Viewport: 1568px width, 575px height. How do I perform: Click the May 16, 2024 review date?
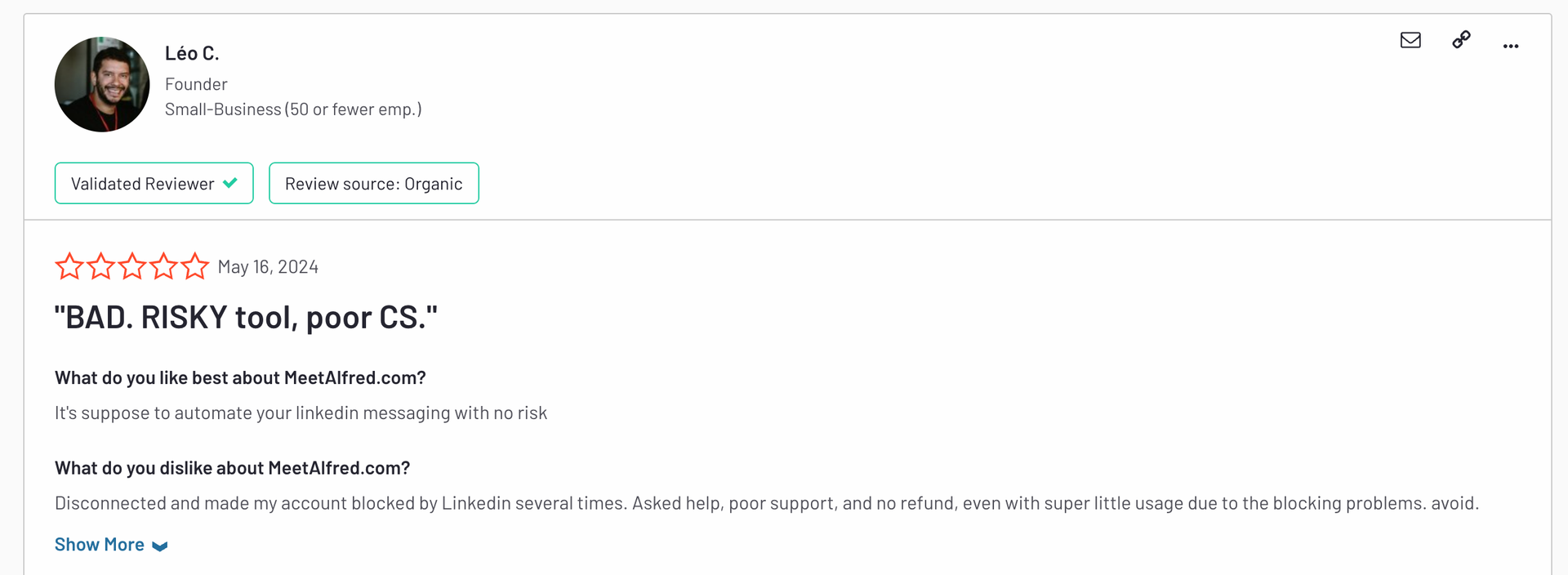pyautogui.click(x=268, y=267)
